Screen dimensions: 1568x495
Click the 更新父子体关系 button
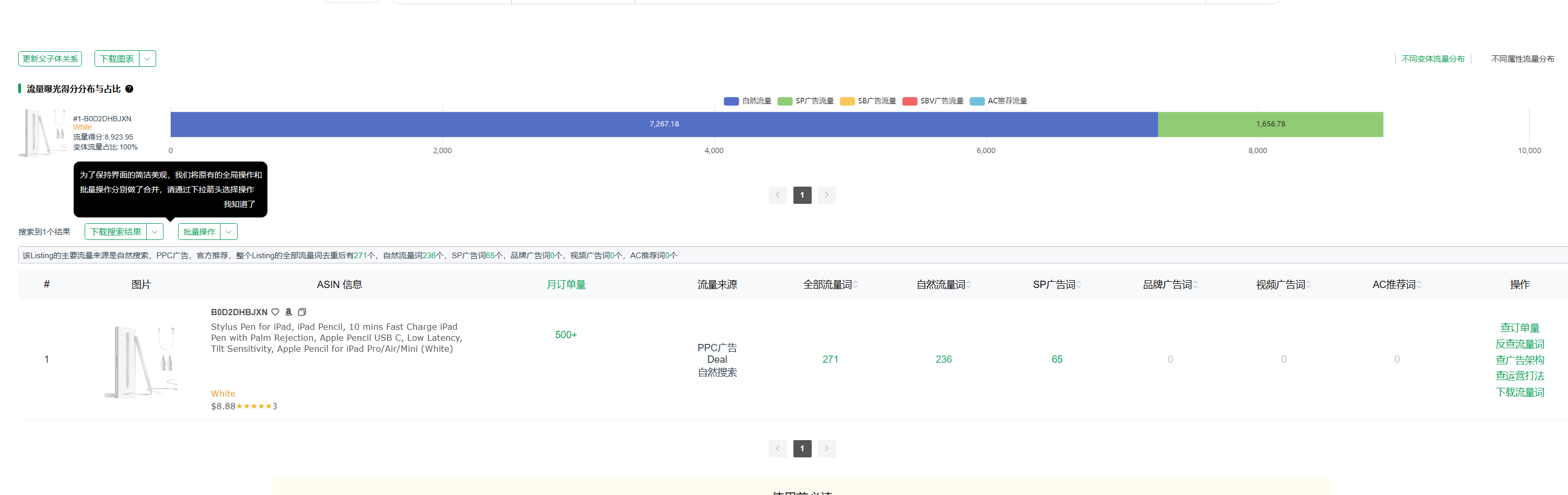(x=49, y=58)
